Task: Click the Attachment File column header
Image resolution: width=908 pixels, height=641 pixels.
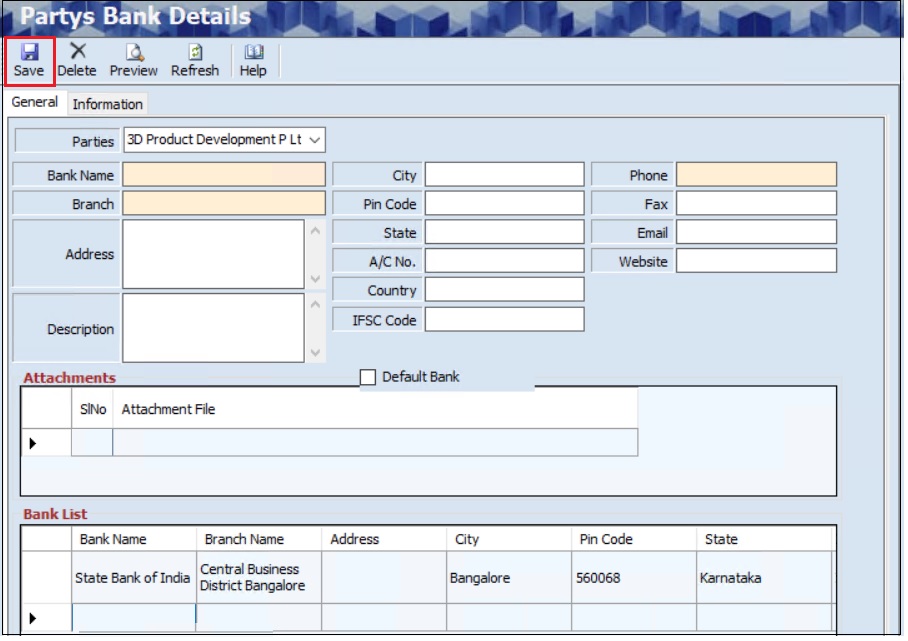Action: click(168, 409)
